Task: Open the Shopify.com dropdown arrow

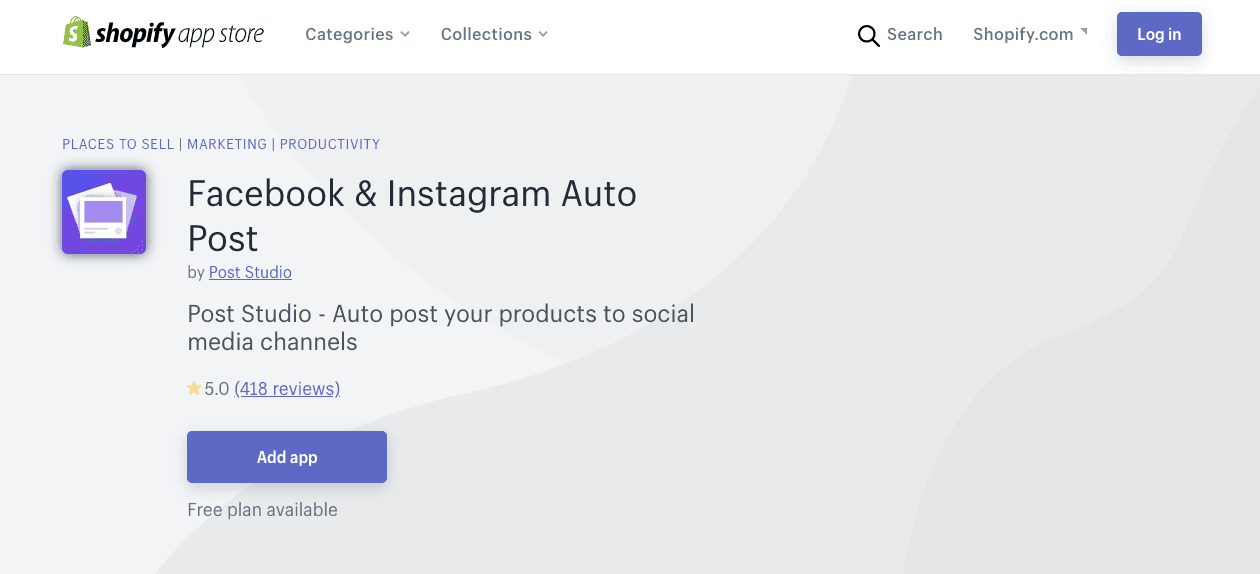Action: [1084, 32]
